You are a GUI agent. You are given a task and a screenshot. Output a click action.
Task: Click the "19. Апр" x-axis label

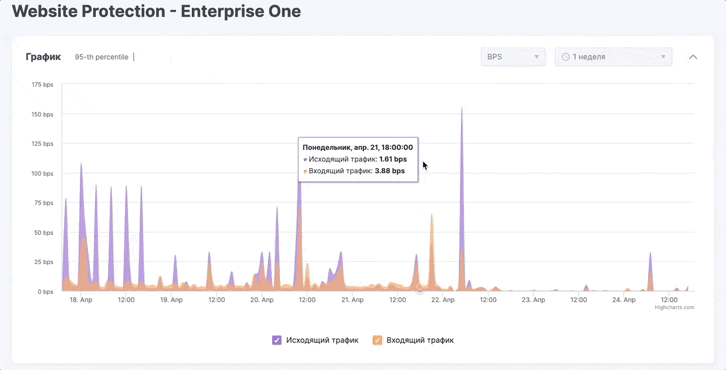[x=171, y=300]
